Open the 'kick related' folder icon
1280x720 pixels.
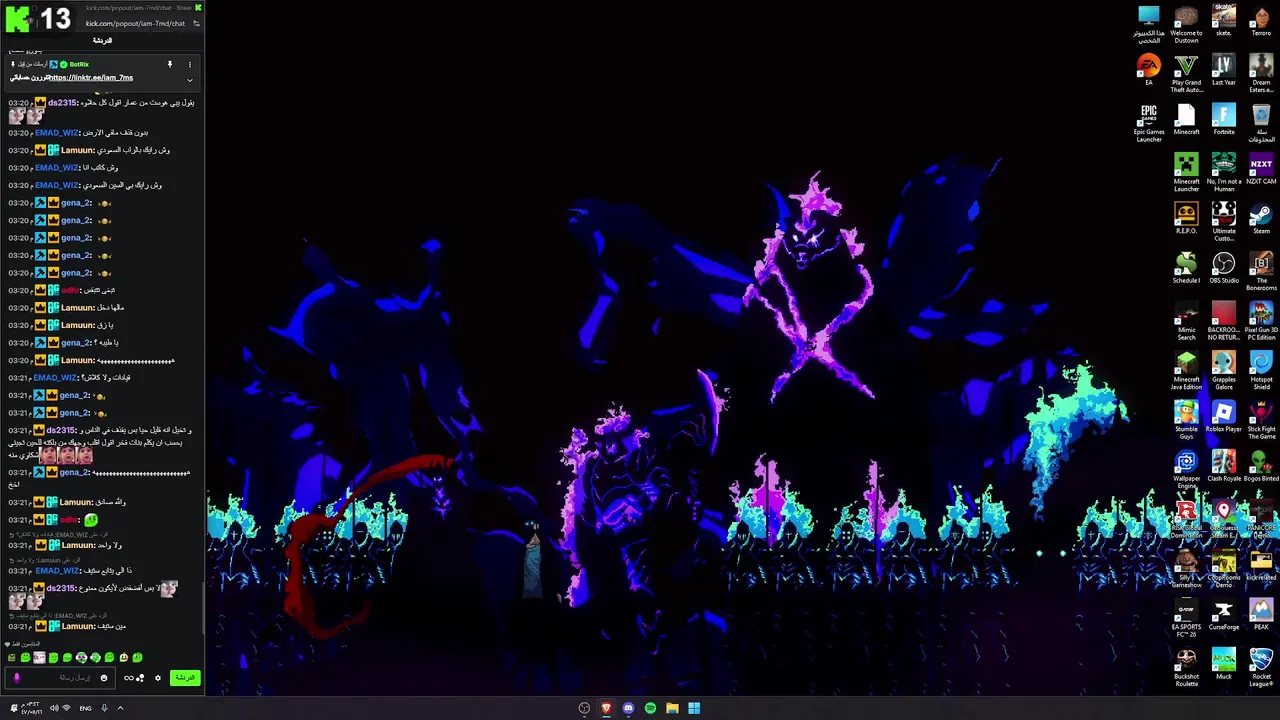point(1261,564)
